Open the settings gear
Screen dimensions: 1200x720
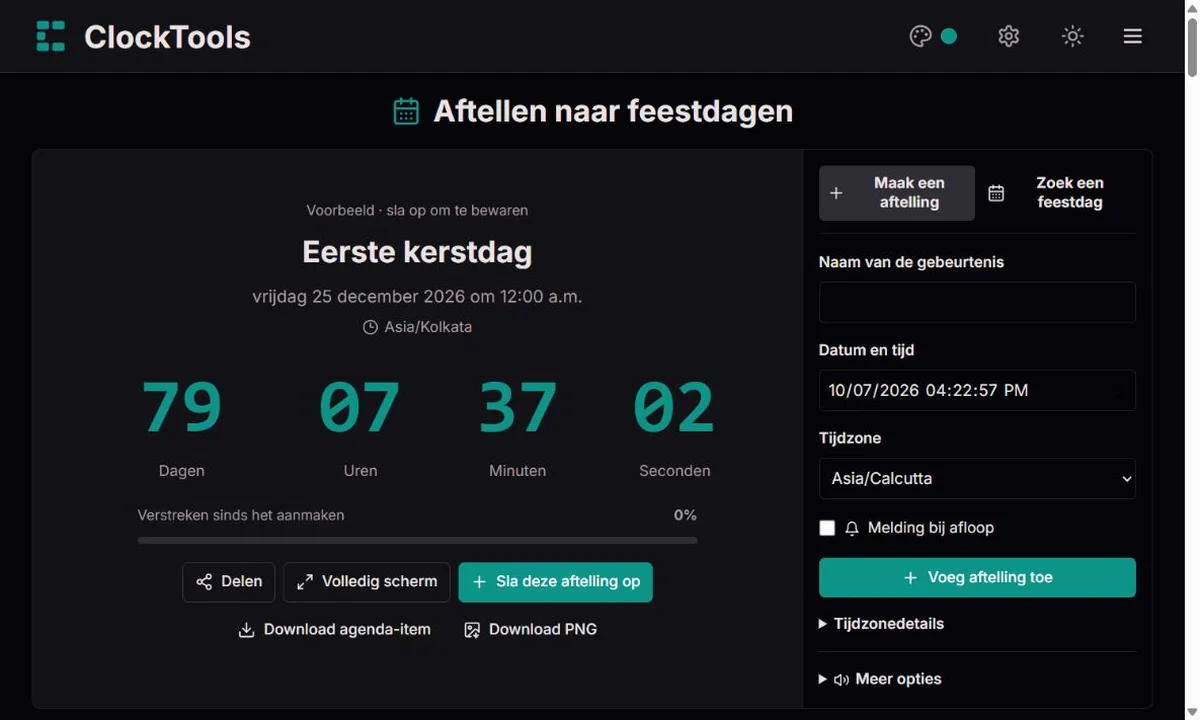click(x=1008, y=37)
